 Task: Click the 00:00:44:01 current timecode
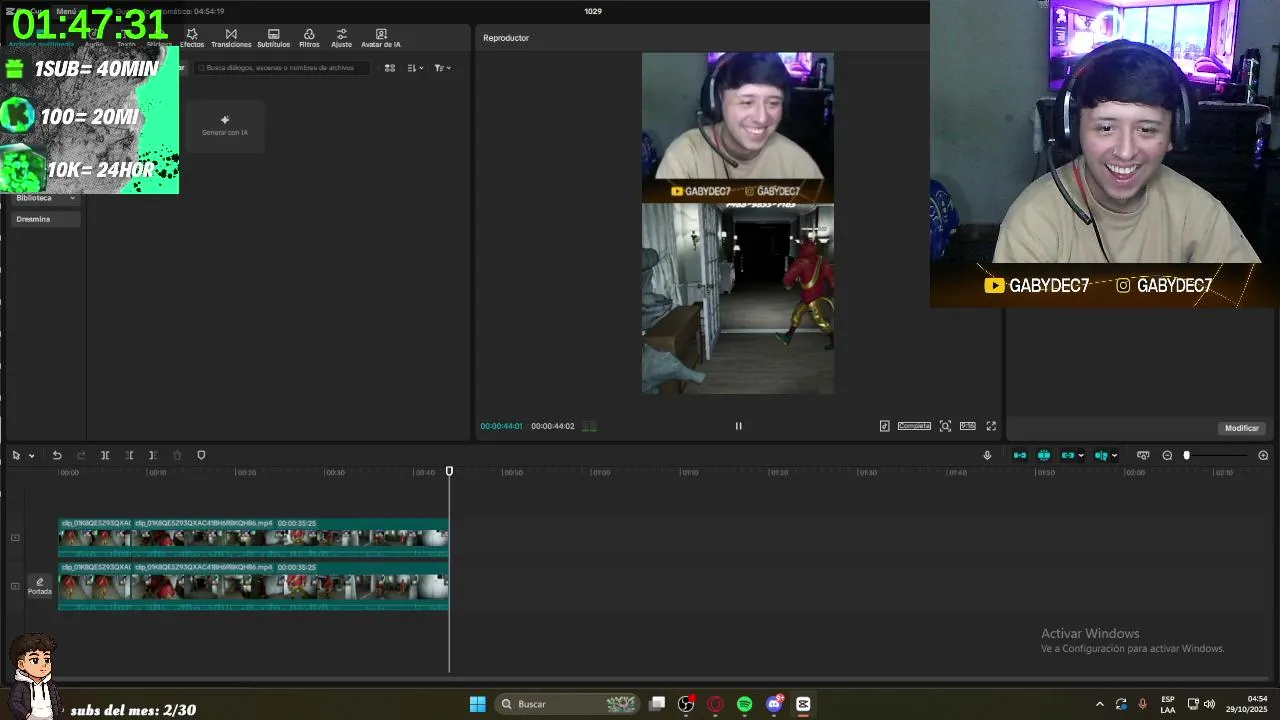coord(501,426)
